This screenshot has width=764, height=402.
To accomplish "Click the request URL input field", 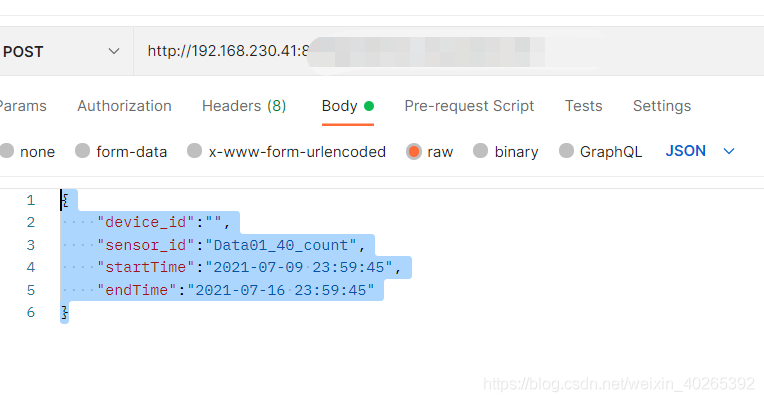I will point(449,51).
